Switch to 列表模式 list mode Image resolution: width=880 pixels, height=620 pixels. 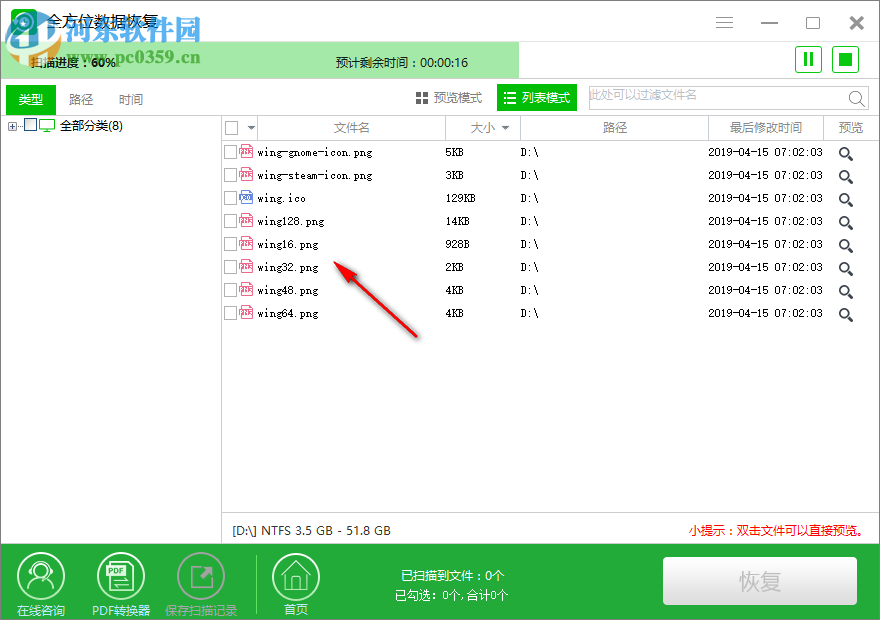[x=537, y=98]
